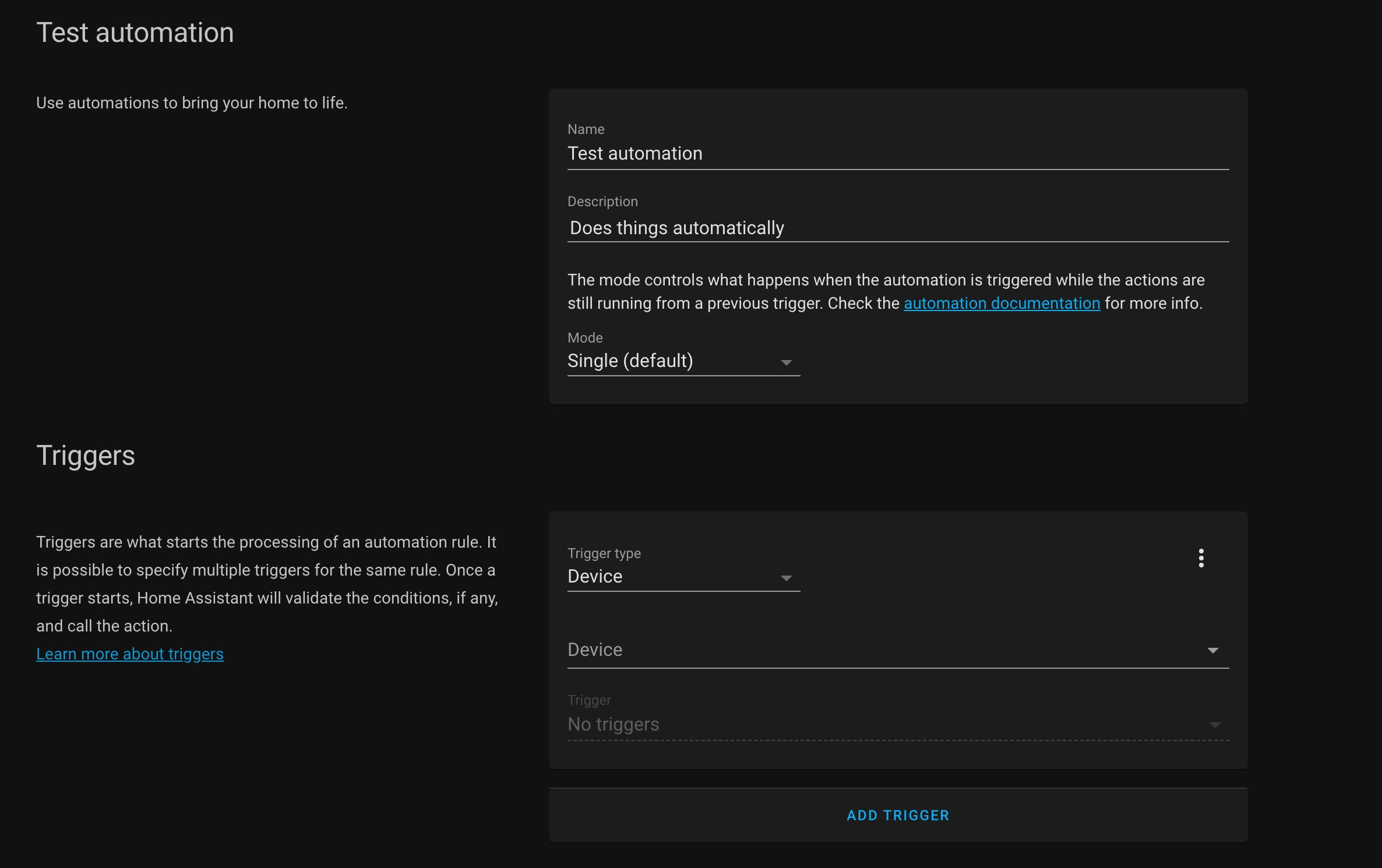Follow the Learn more about triggers link
Viewport: 1382px width, 868px height.
(x=130, y=654)
